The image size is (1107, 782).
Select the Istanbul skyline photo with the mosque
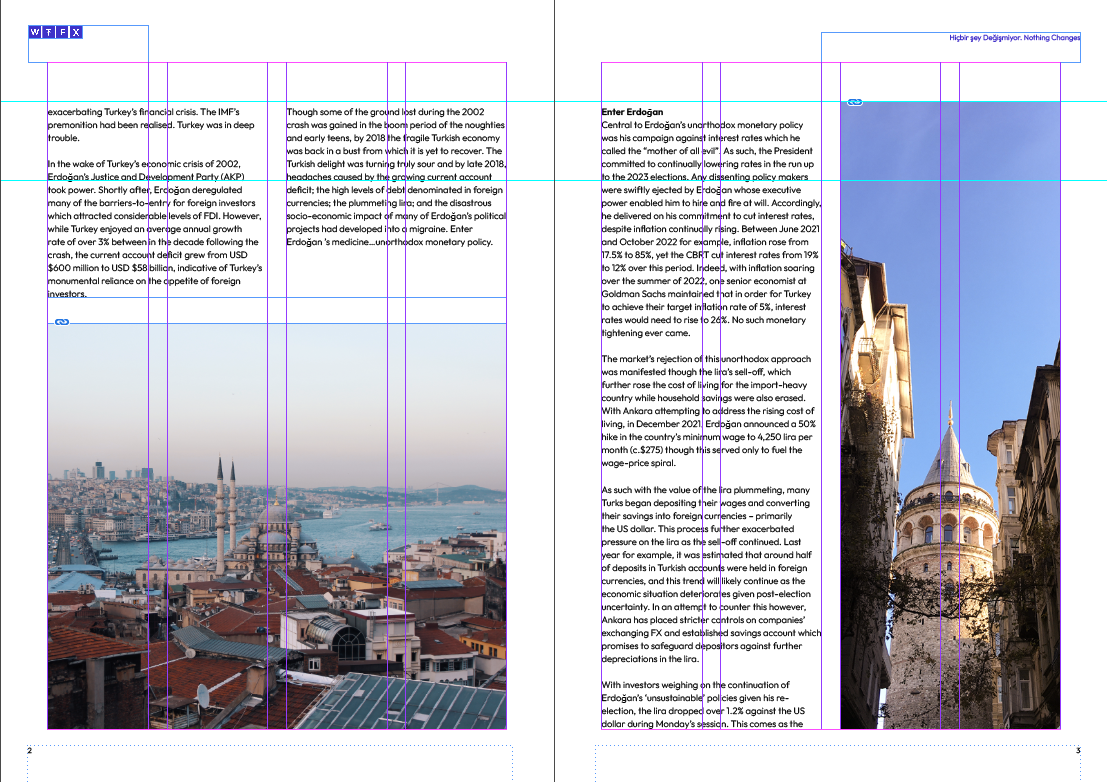pos(277,526)
